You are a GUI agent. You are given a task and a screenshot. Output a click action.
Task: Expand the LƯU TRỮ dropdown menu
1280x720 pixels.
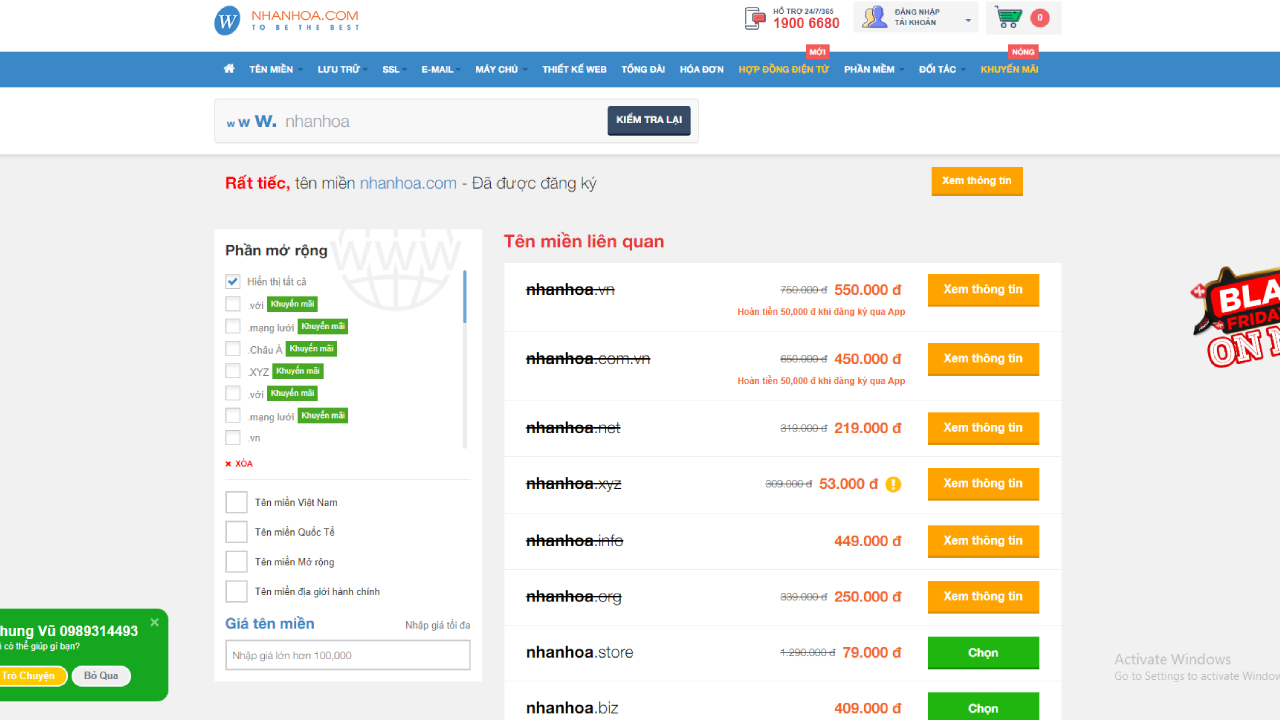click(x=342, y=69)
